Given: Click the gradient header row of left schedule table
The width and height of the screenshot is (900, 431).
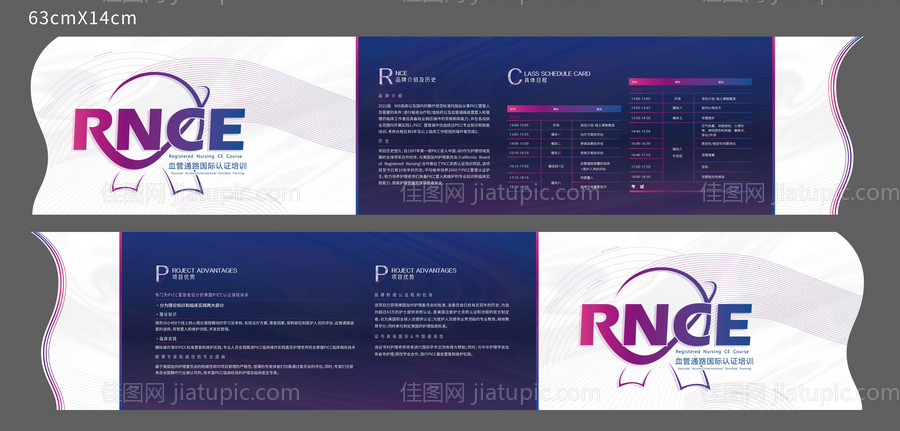Looking at the screenshot, I should [x=563, y=107].
